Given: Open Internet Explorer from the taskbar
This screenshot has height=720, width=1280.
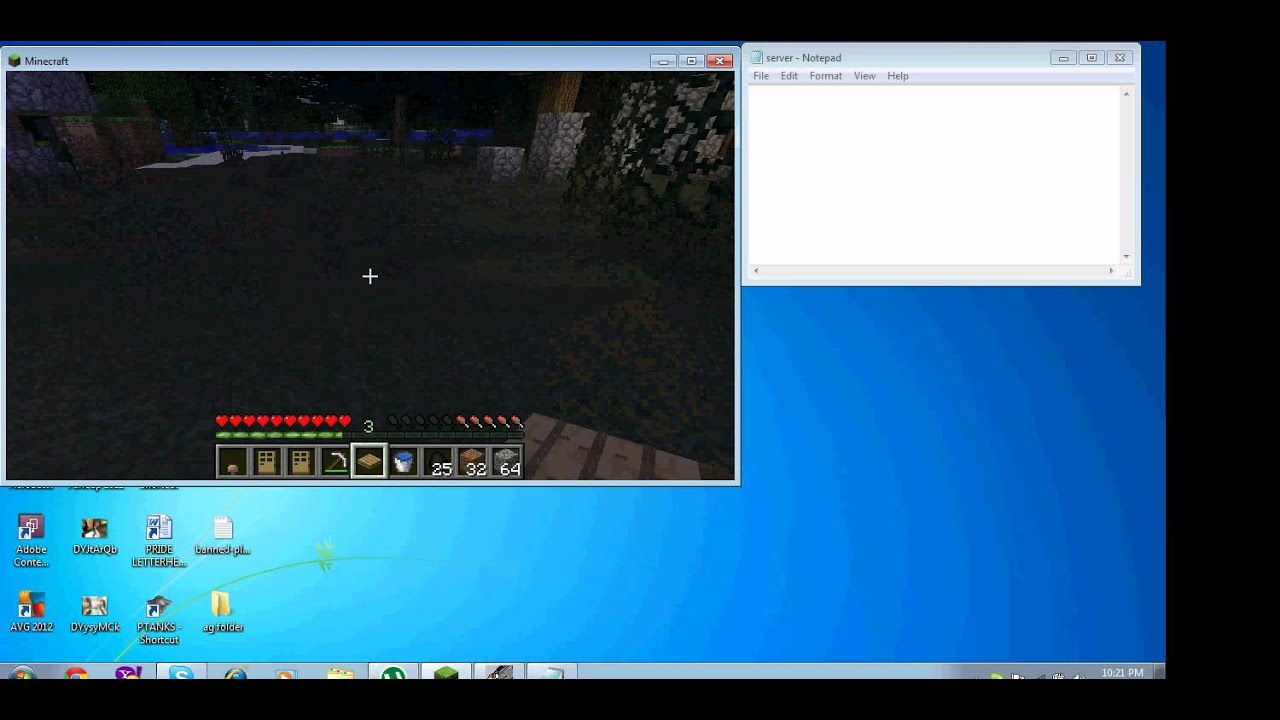Looking at the screenshot, I should [x=236, y=673].
